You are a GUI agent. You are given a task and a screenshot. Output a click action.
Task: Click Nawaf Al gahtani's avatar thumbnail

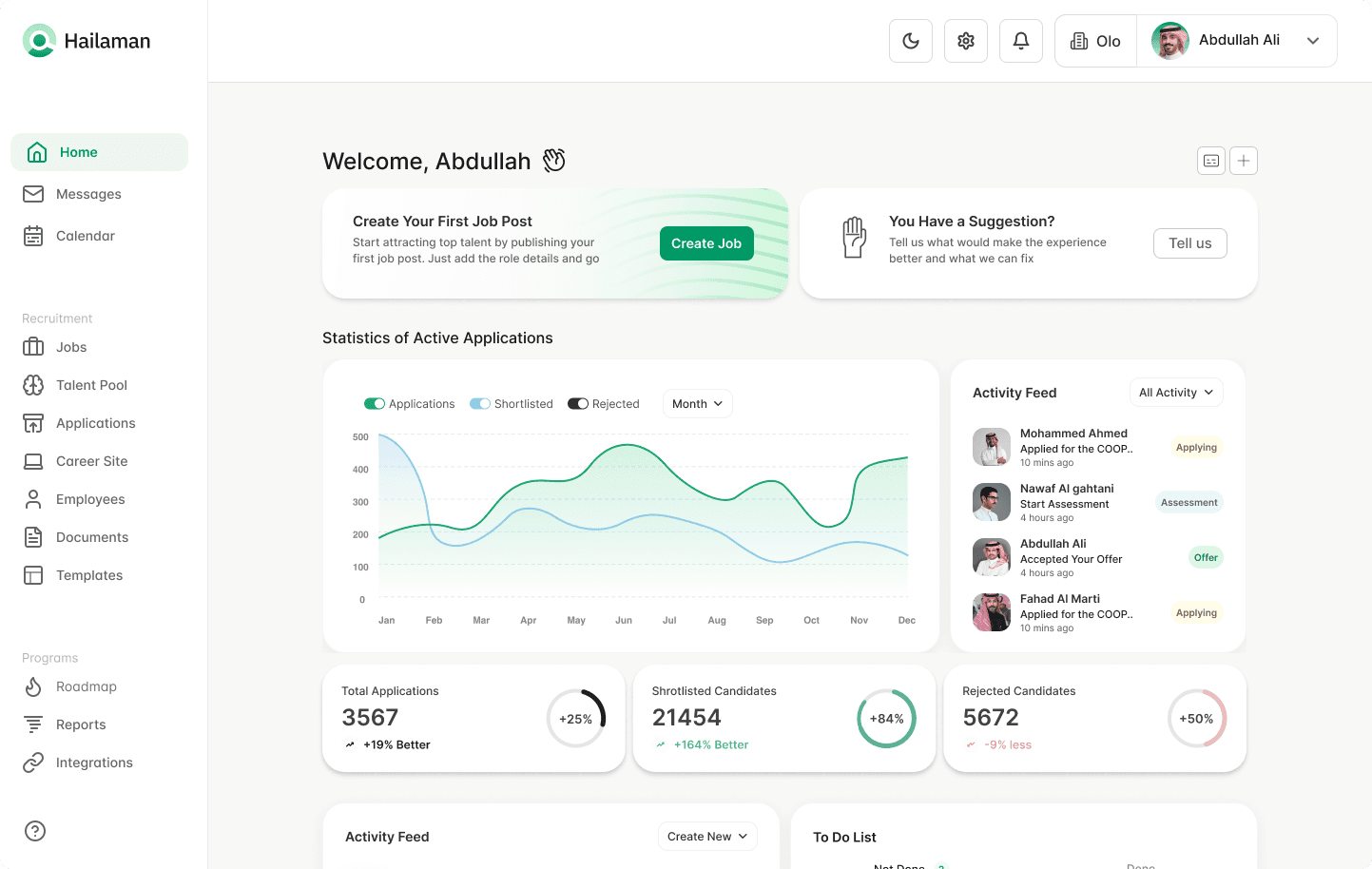992,502
